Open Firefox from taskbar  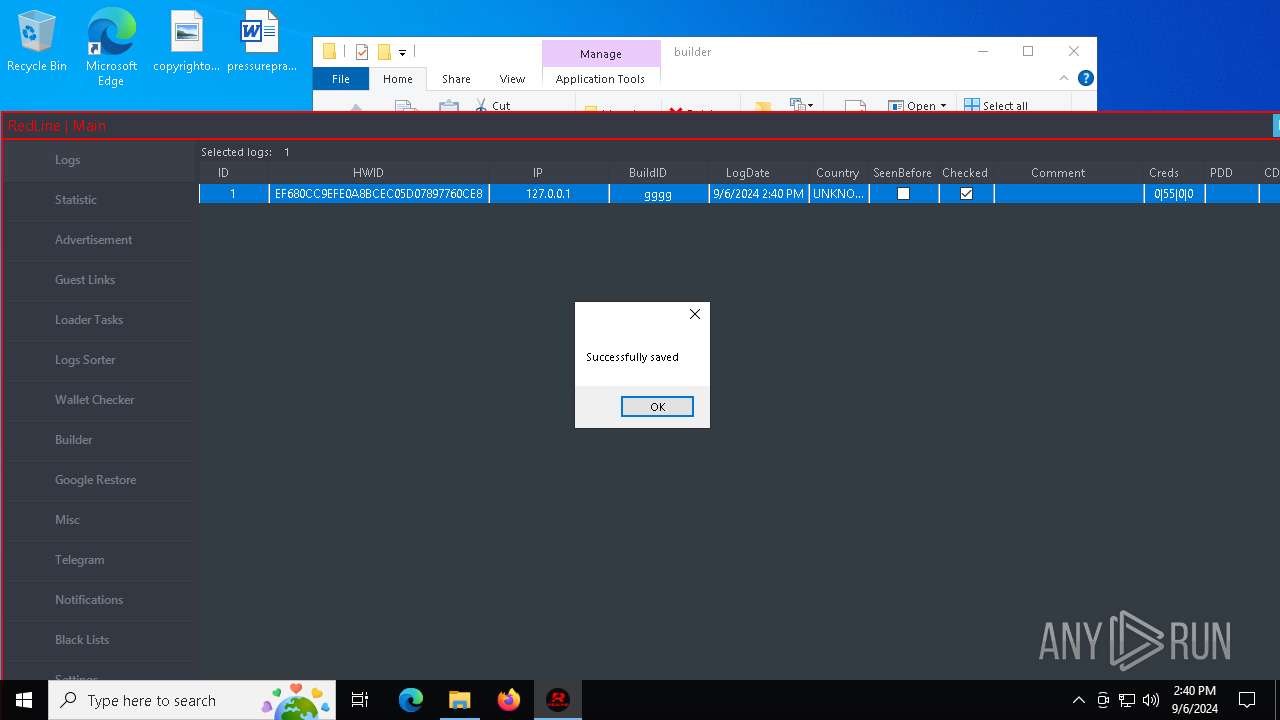tap(508, 700)
